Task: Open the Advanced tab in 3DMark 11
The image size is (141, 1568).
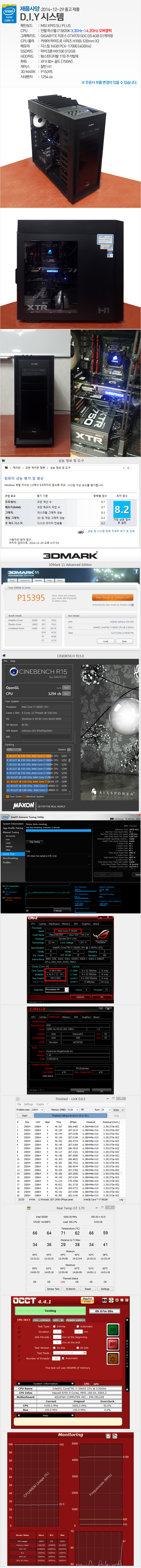Action: click(x=25, y=580)
